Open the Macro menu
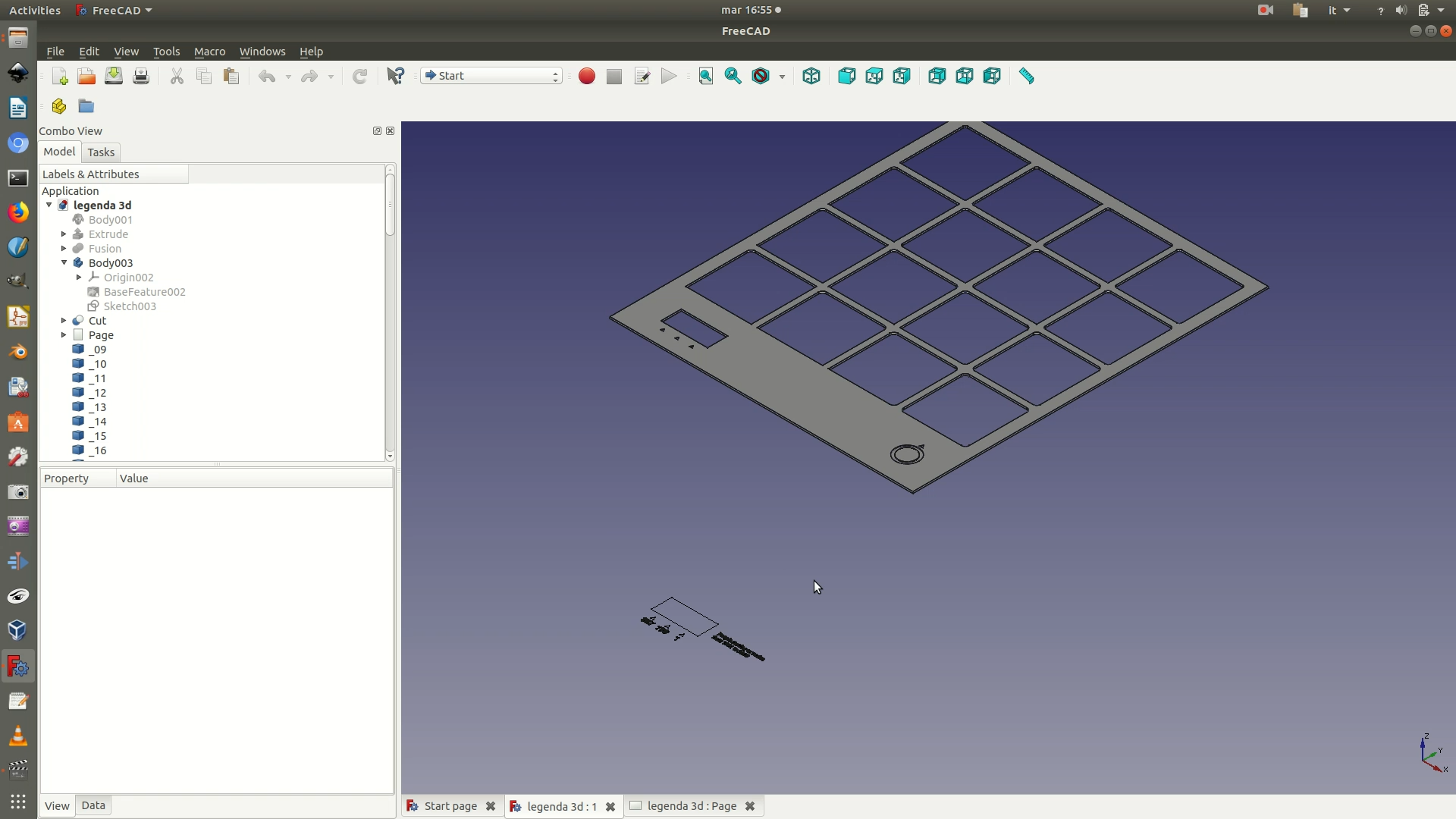Viewport: 1456px width, 819px height. (209, 52)
